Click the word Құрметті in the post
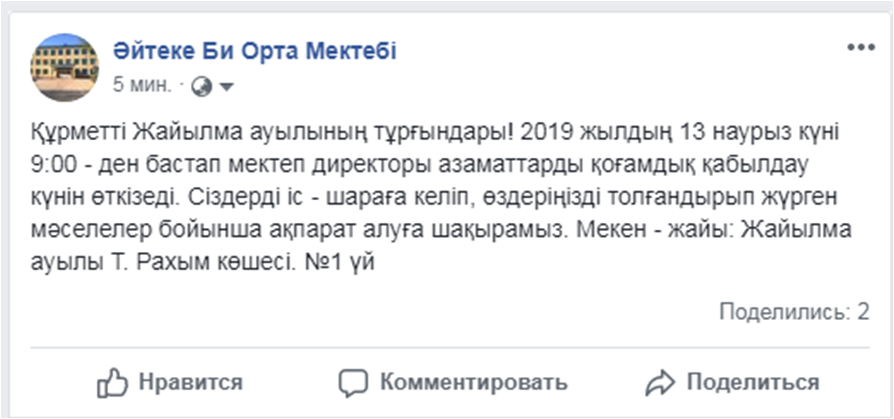 click(x=79, y=132)
